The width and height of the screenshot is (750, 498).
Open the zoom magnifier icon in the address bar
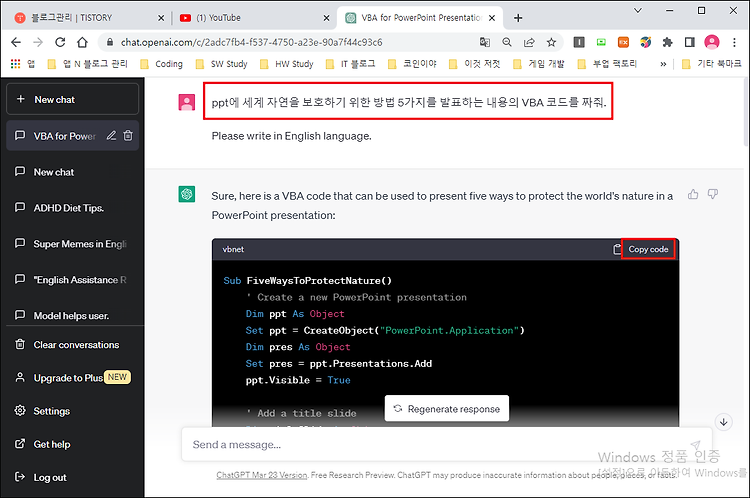click(x=507, y=42)
